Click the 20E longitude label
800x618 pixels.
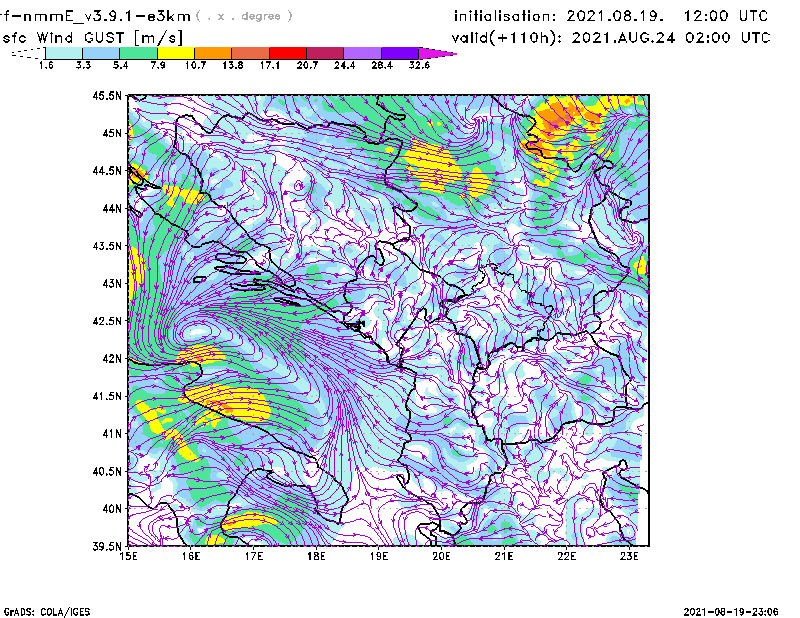(x=441, y=556)
